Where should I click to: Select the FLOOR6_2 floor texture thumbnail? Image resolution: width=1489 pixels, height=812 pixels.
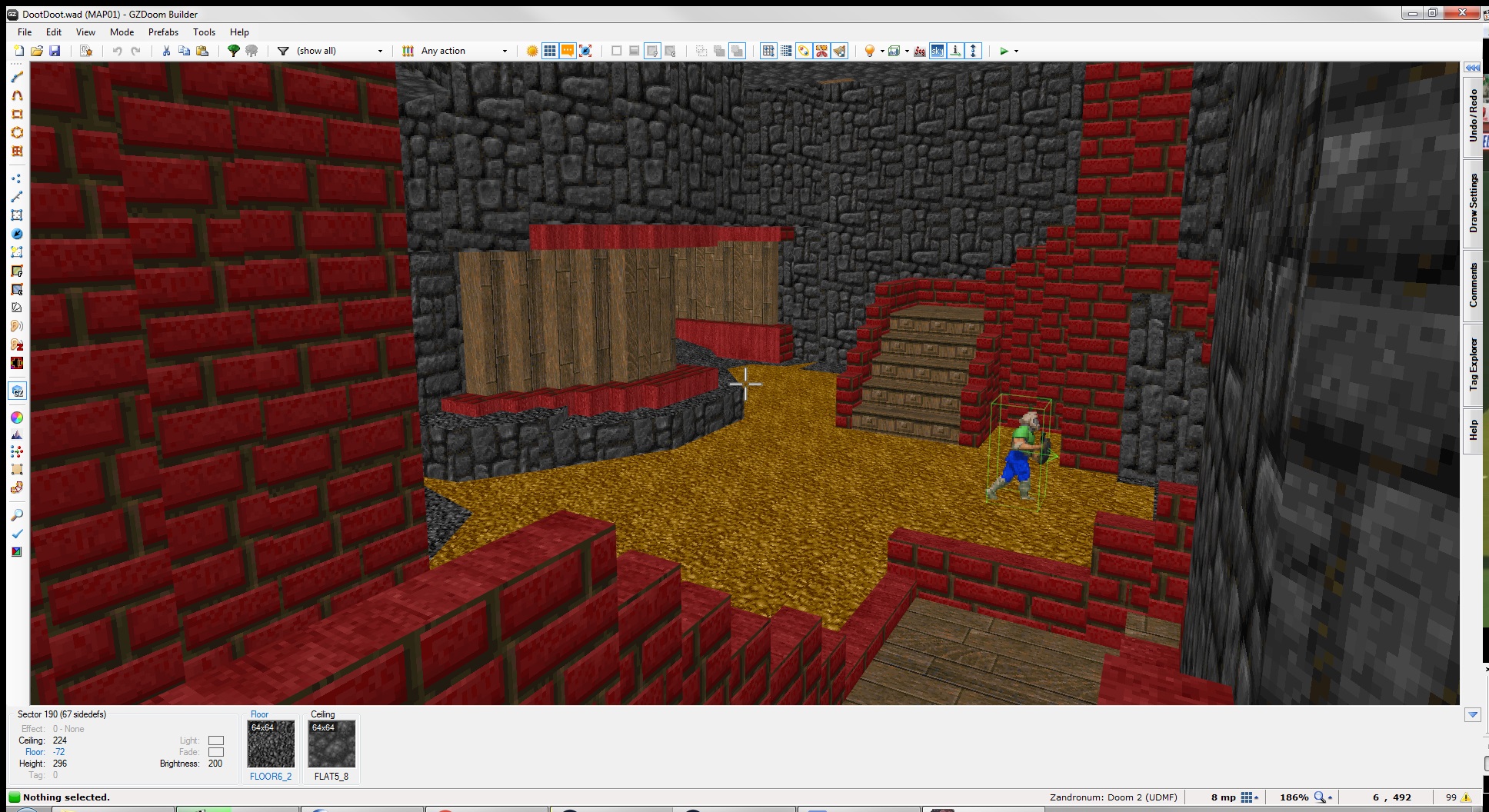pyautogui.click(x=271, y=744)
